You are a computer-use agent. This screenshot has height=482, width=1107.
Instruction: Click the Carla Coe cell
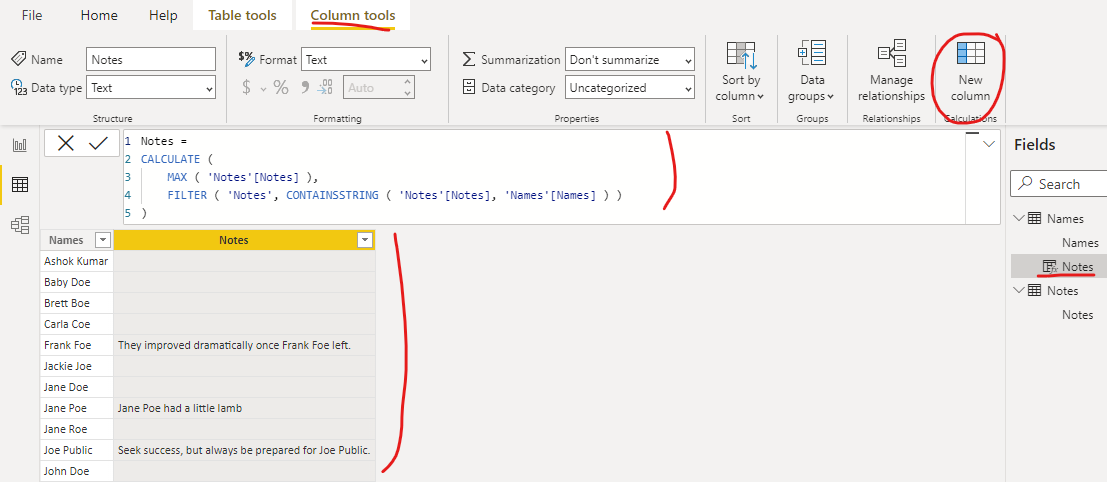[76, 324]
